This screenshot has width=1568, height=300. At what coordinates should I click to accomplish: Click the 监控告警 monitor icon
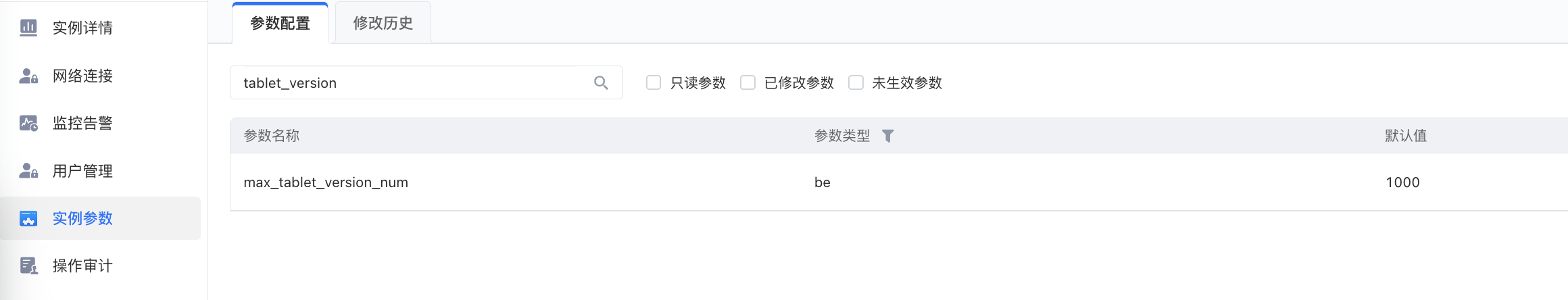point(28,123)
